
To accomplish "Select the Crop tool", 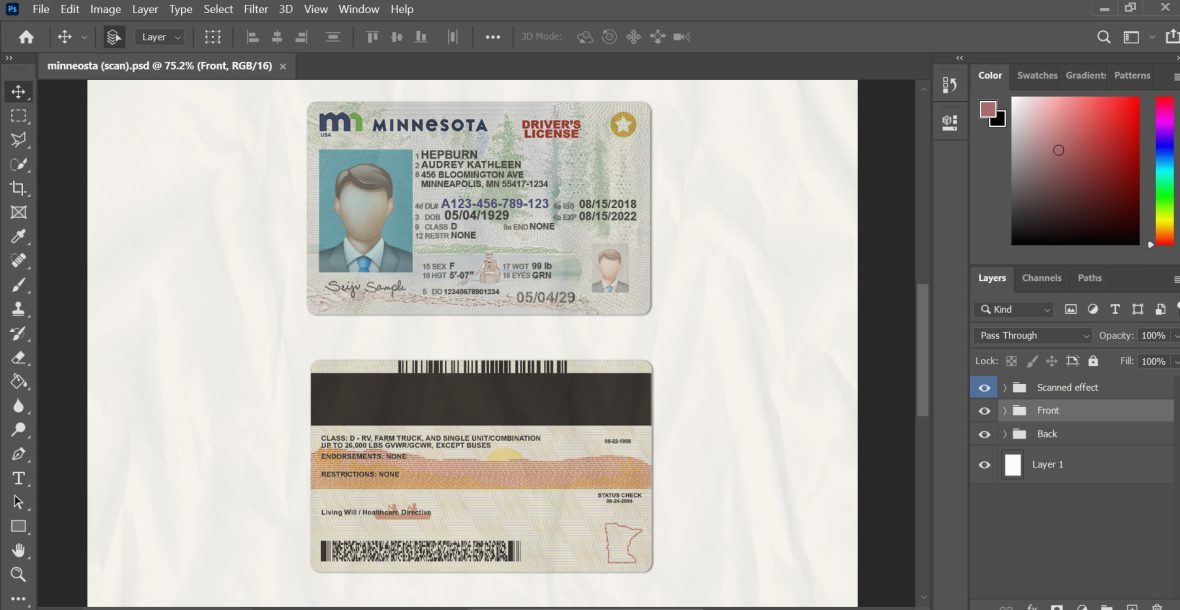I will [x=18, y=188].
